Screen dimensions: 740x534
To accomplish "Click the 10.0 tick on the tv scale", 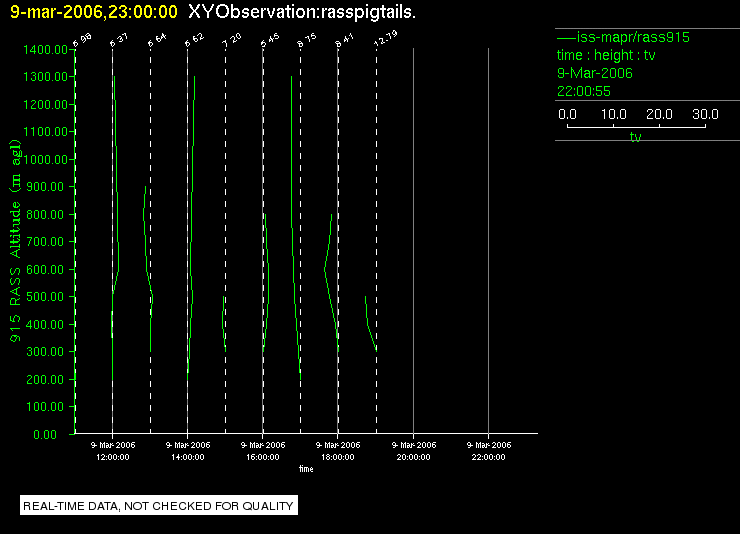I will click(614, 114).
